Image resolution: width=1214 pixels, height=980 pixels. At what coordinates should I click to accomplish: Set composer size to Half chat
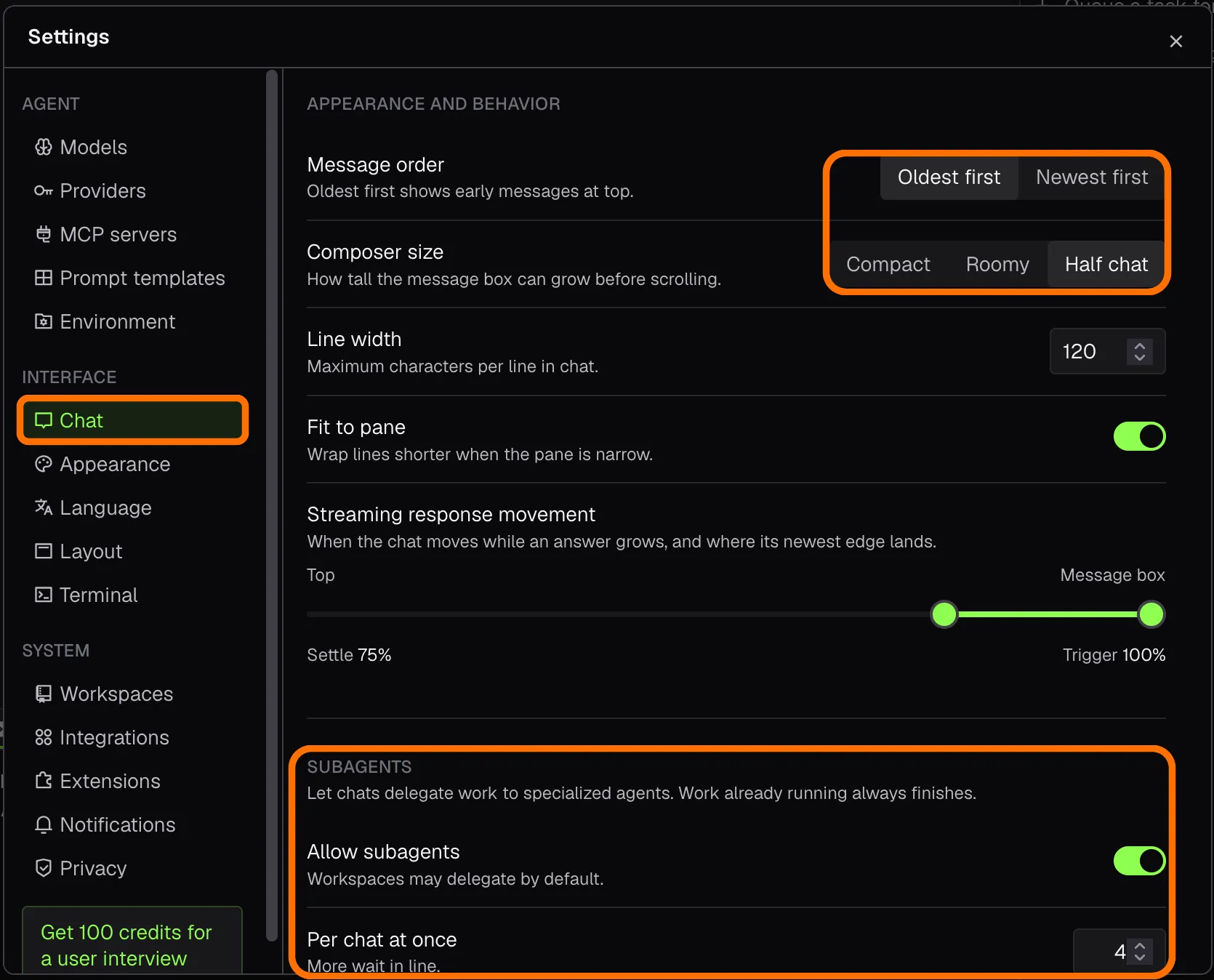point(1106,265)
